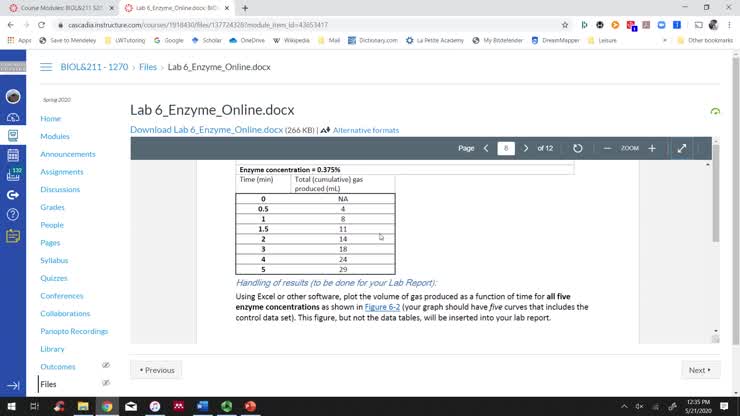The height and width of the screenshot is (416, 740).
Task: Go to the previous document page arrow
Action: [x=486, y=148]
